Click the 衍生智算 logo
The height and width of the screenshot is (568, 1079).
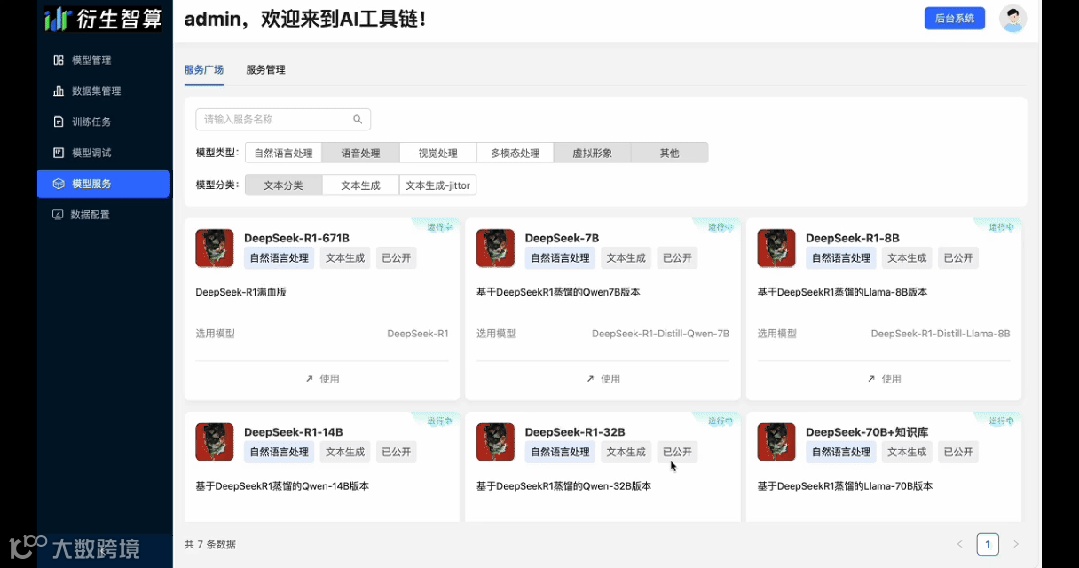(x=103, y=19)
